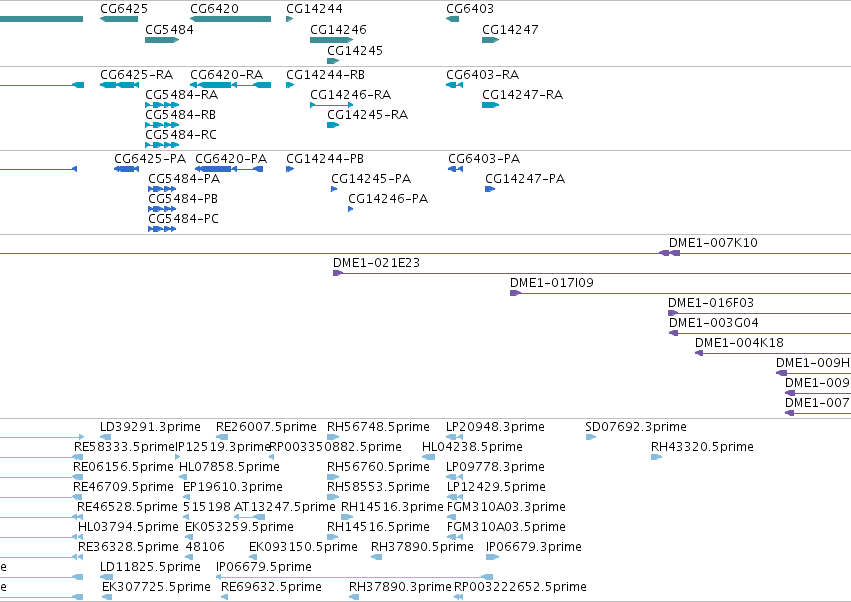Select clone DME1-007K10
This screenshot has width=851, height=602.
click(713, 243)
